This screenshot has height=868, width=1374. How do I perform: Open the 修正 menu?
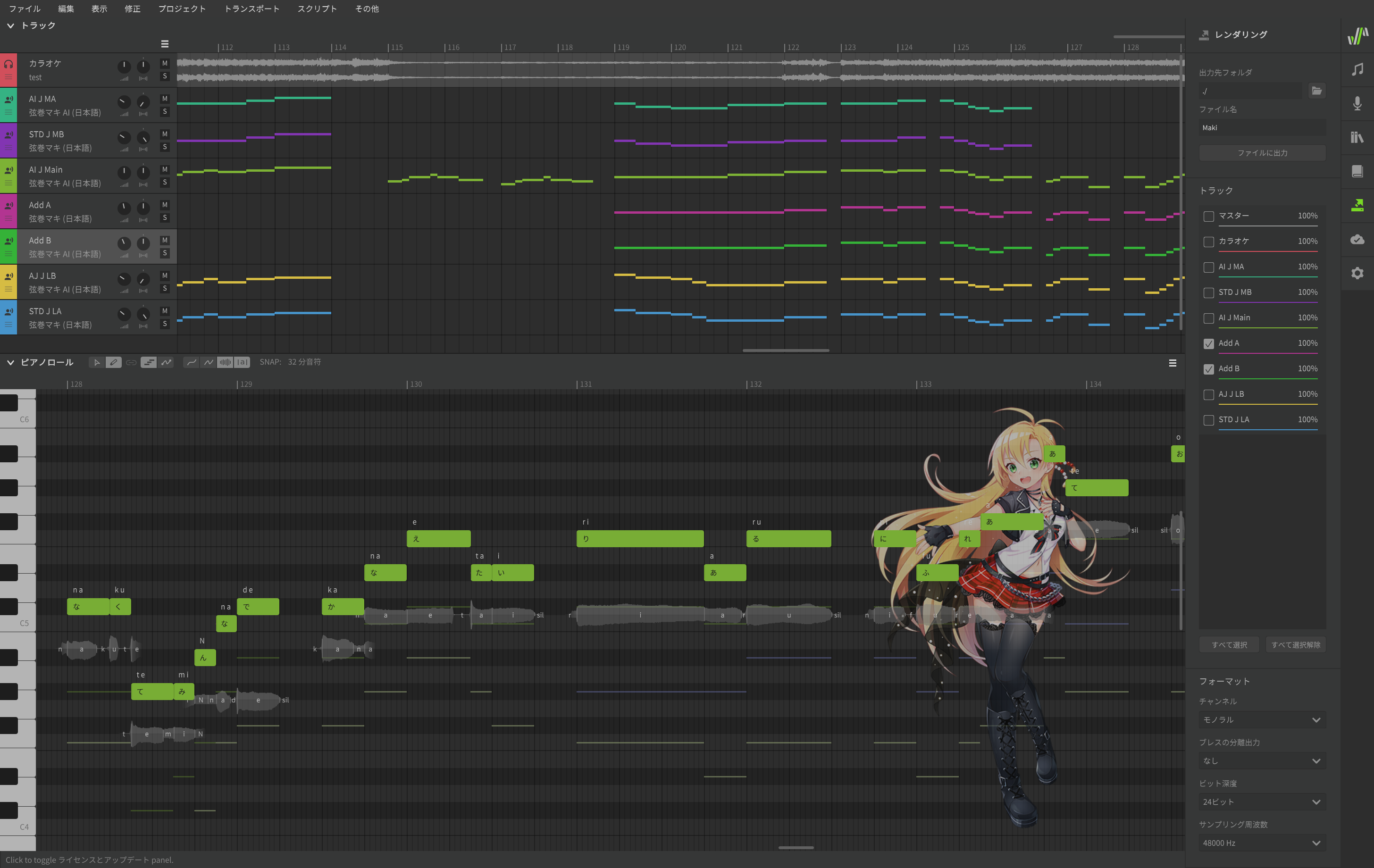[x=133, y=8]
